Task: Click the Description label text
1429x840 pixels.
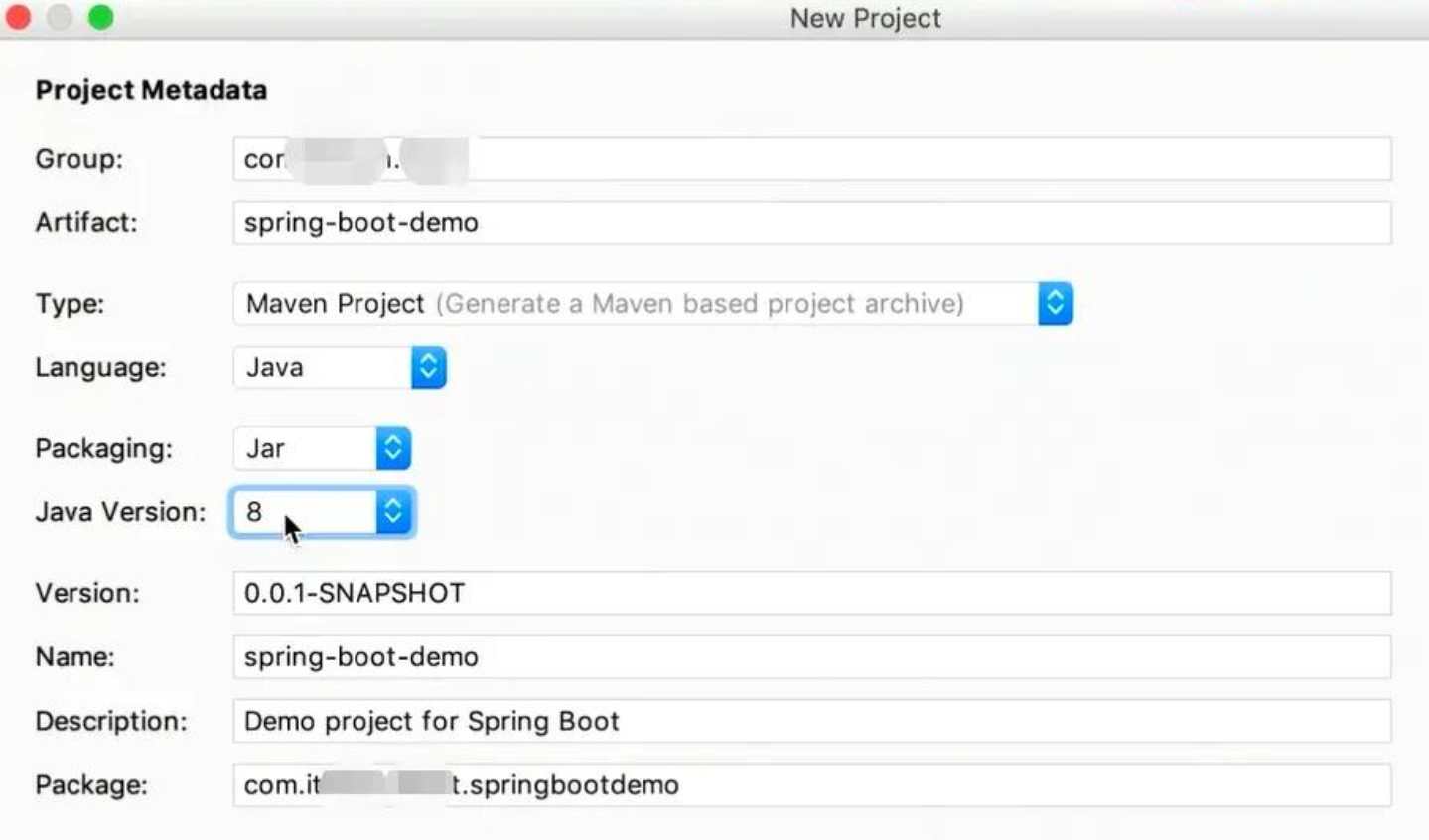Action: click(110, 721)
